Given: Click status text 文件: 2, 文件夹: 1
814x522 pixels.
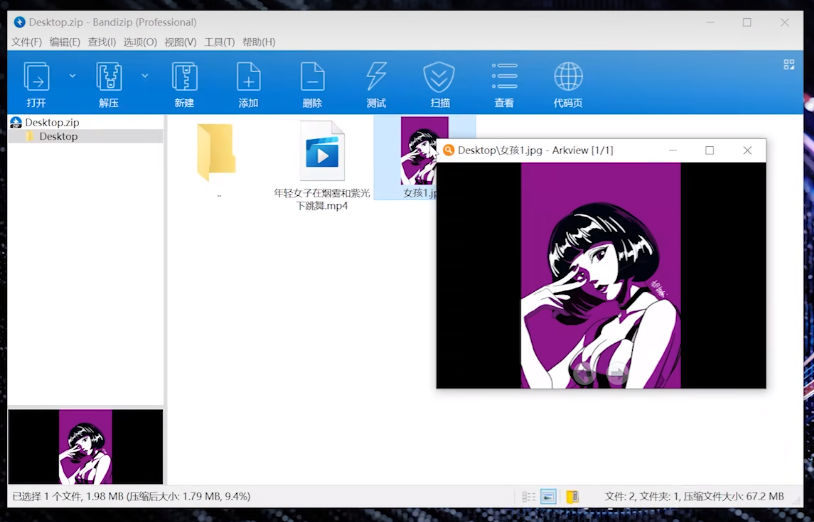Looking at the screenshot, I should pyautogui.click(x=643, y=497).
